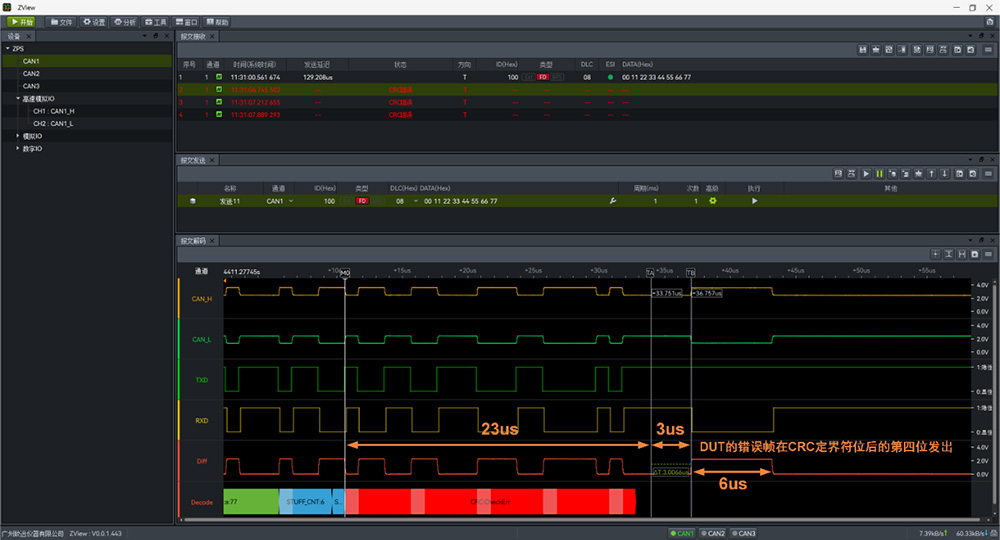Expand the 数字IO tree node
Screen dimensions: 1000x540
18,148
